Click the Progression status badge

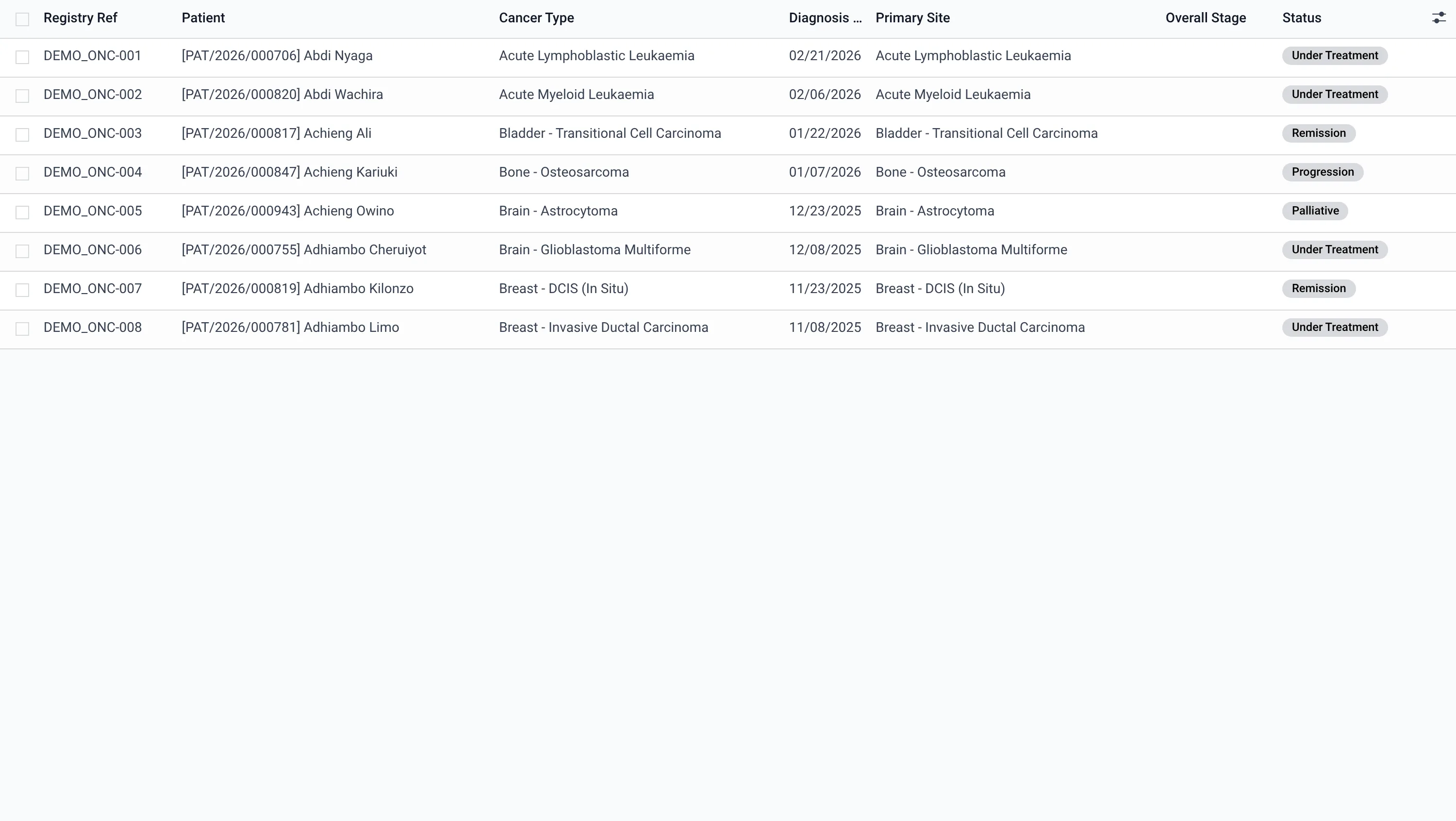(1323, 172)
